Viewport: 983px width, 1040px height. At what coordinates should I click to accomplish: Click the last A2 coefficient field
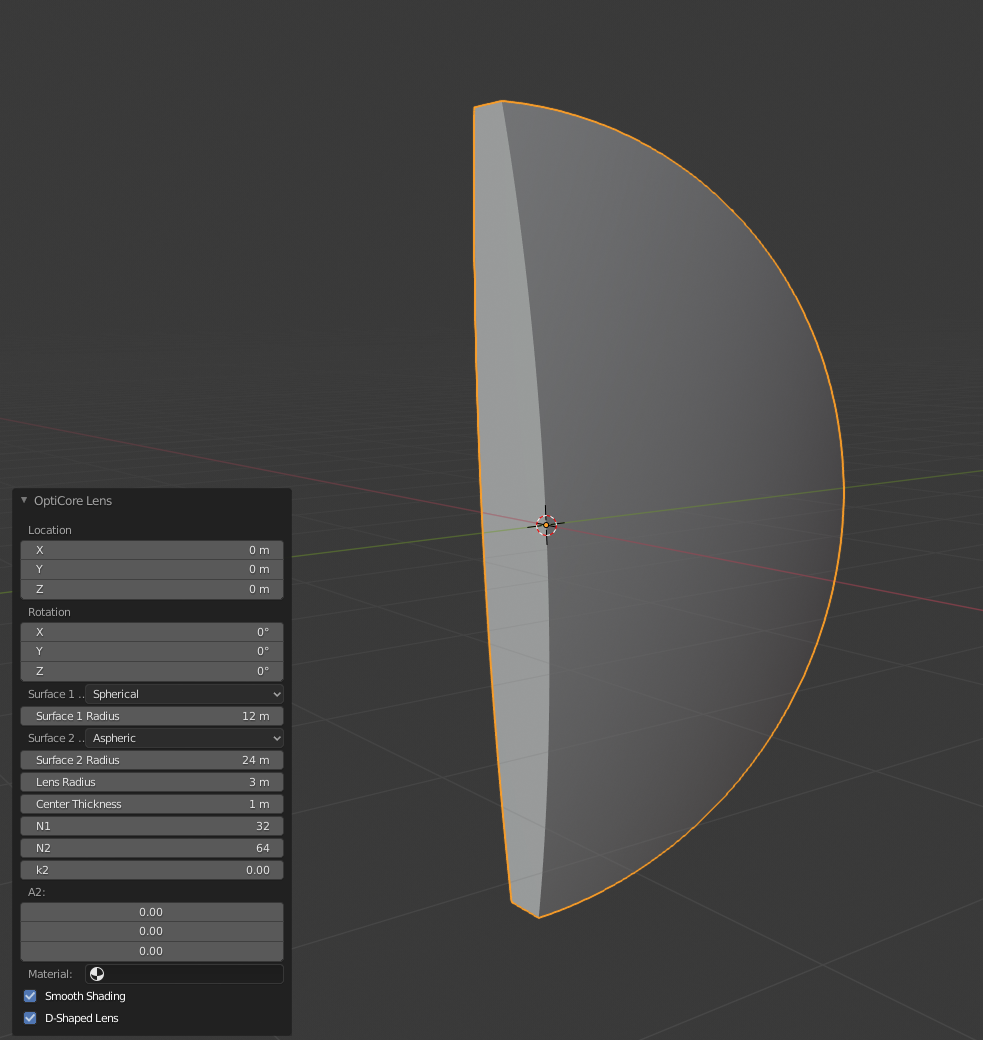coord(152,951)
